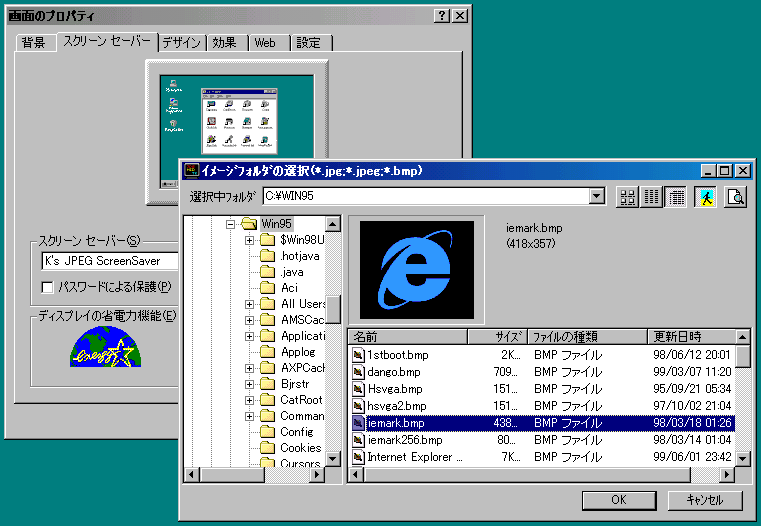The height and width of the screenshot is (526, 761).
Task: Click the Win95 open folder icon
Action: [249, 224]
